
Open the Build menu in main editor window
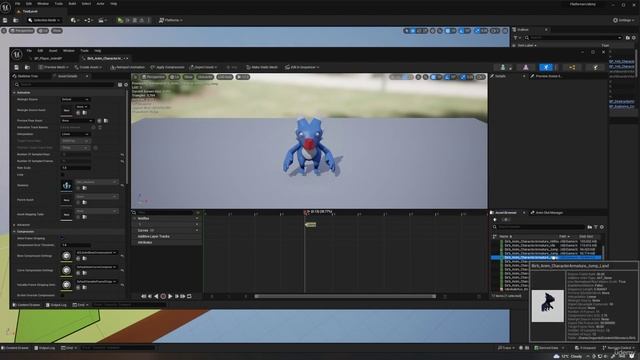pyautogui.click(x=72, y=4)
